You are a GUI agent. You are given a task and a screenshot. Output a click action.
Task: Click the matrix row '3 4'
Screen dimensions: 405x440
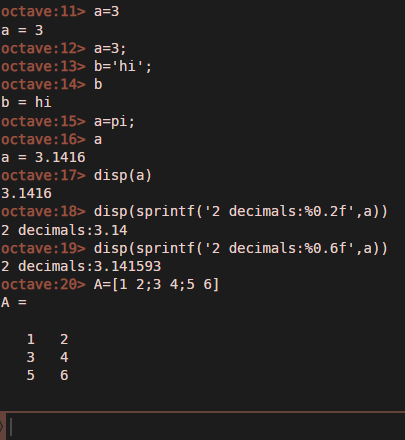click(47, 357)
